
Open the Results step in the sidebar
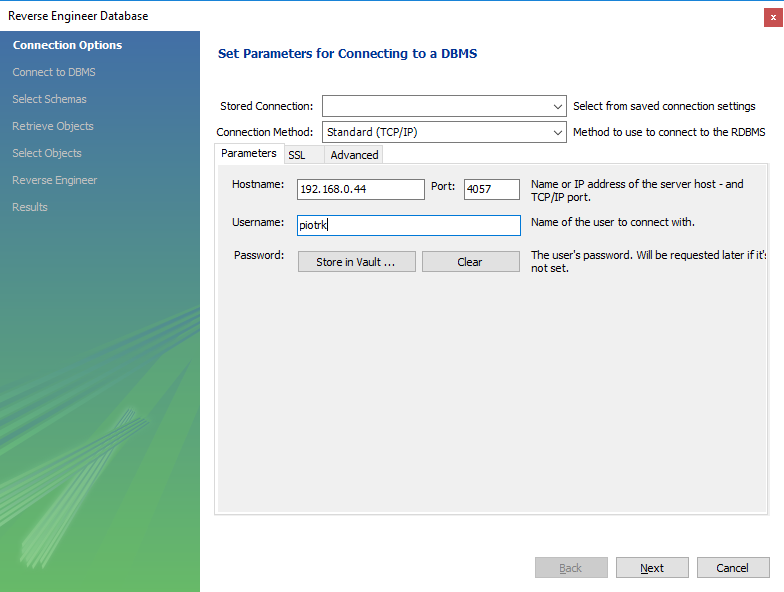tap(30, 207)
